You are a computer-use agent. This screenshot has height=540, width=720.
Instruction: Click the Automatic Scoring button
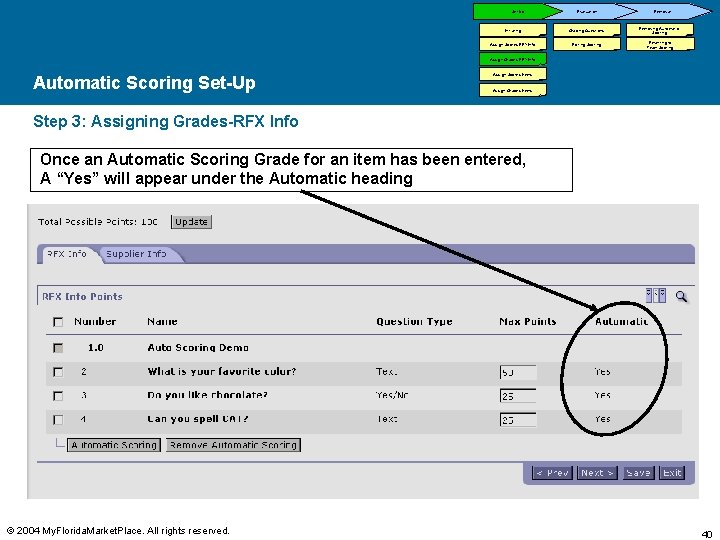pos(114,445)
